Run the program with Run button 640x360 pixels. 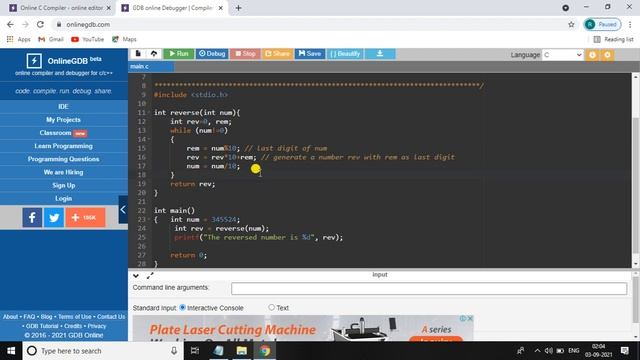[x=178, y=53]
